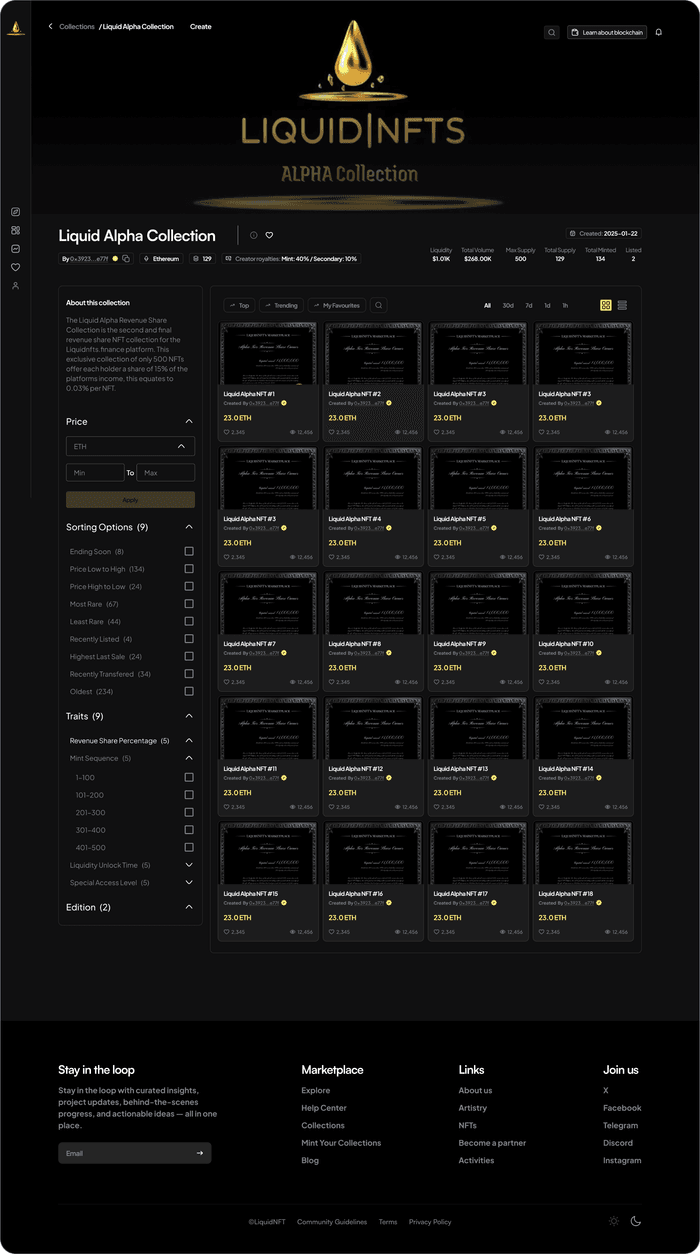Collapse the Traits section
This screenshot has width=700, height=1254.
point(189,716)
